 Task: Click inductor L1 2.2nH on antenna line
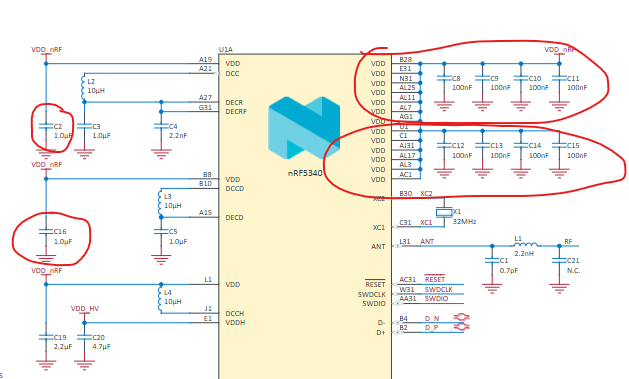526,244
